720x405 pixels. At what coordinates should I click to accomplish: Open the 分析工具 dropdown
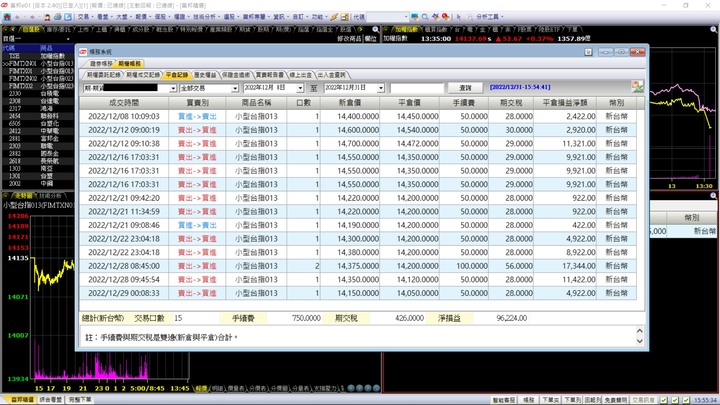pyautogui.click(x=489, y=17)
